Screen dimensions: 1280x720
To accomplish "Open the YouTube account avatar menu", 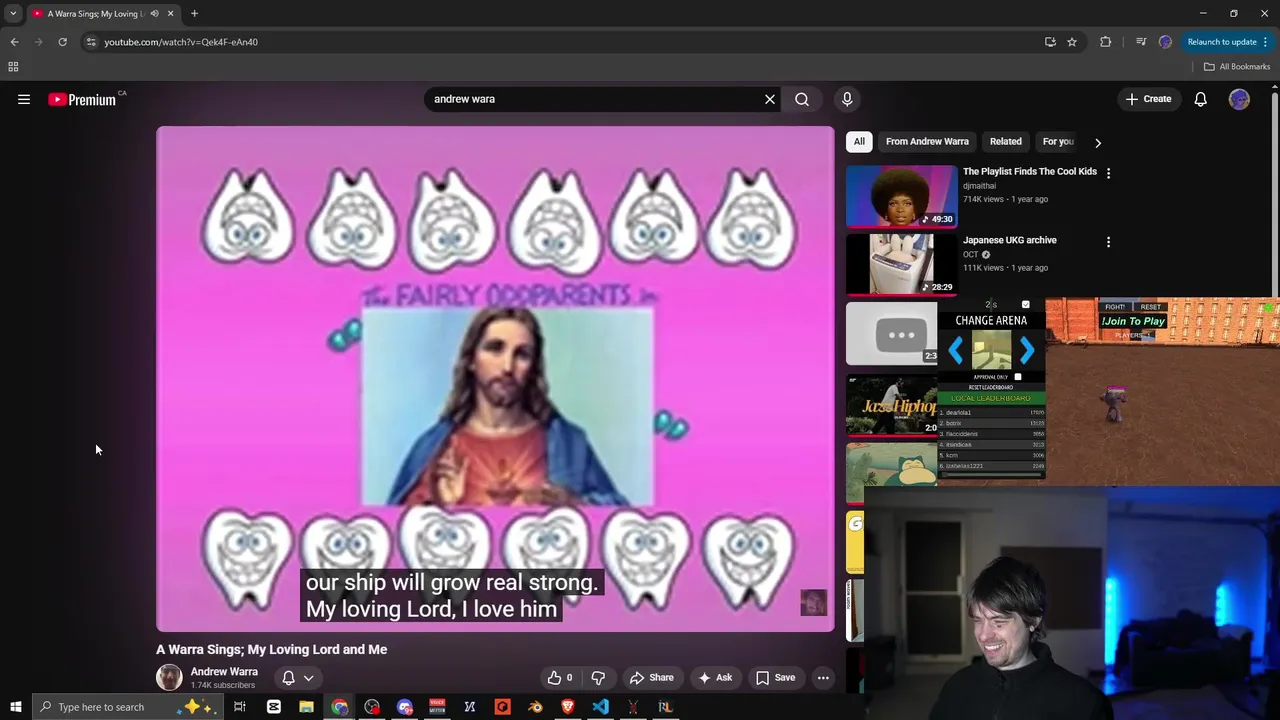I will 1239,99.
